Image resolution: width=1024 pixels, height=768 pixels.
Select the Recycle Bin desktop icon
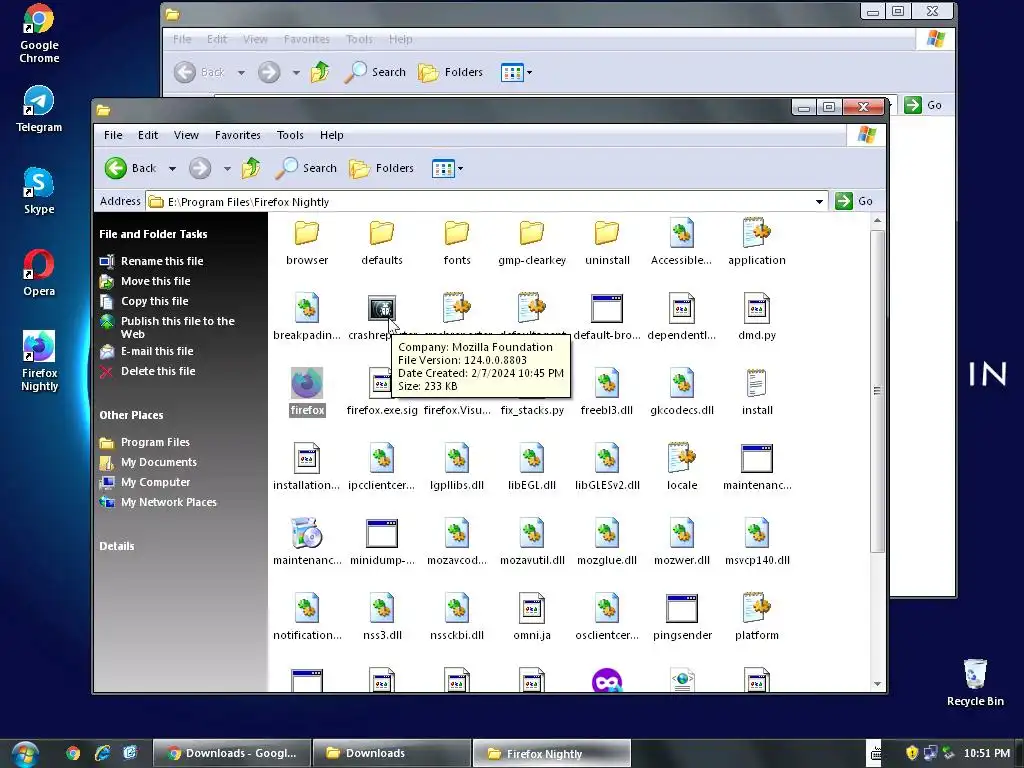click(x=975, y=682)
